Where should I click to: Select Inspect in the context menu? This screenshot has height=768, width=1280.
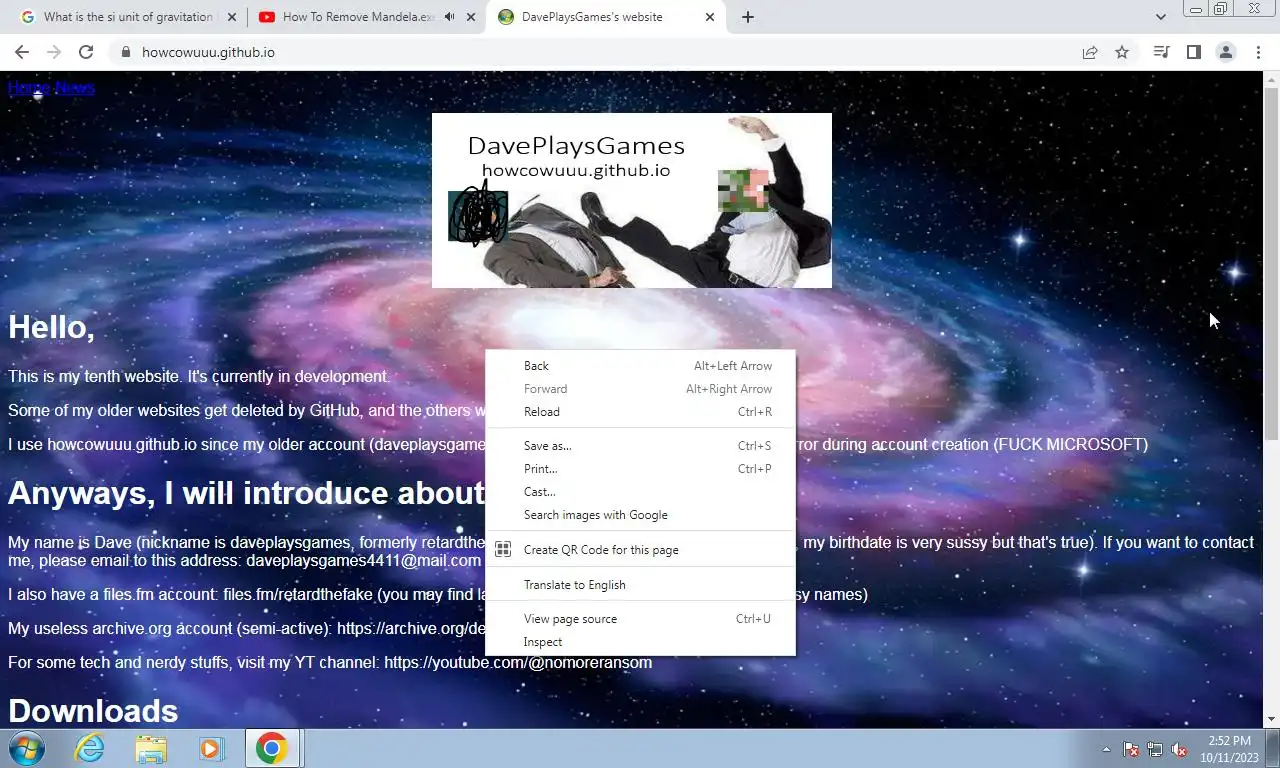(x=640, y=642)
